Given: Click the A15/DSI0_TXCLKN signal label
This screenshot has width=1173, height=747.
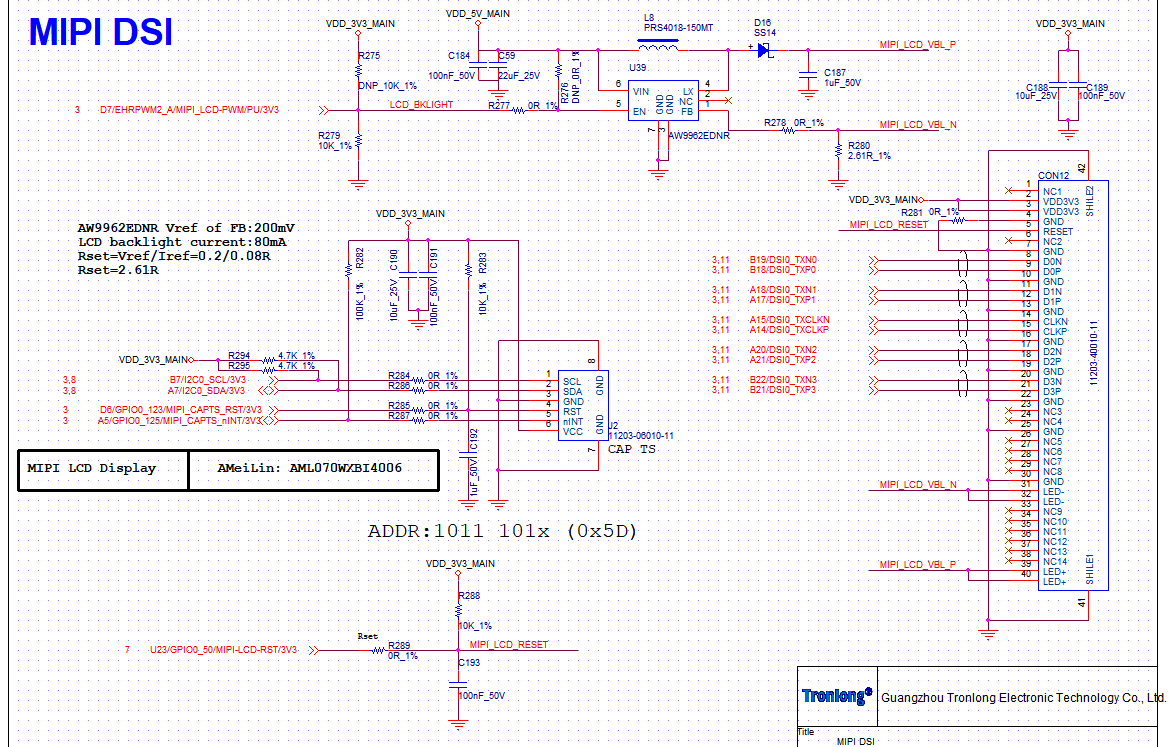Looking at the screenshot, I should click(789, 320).
